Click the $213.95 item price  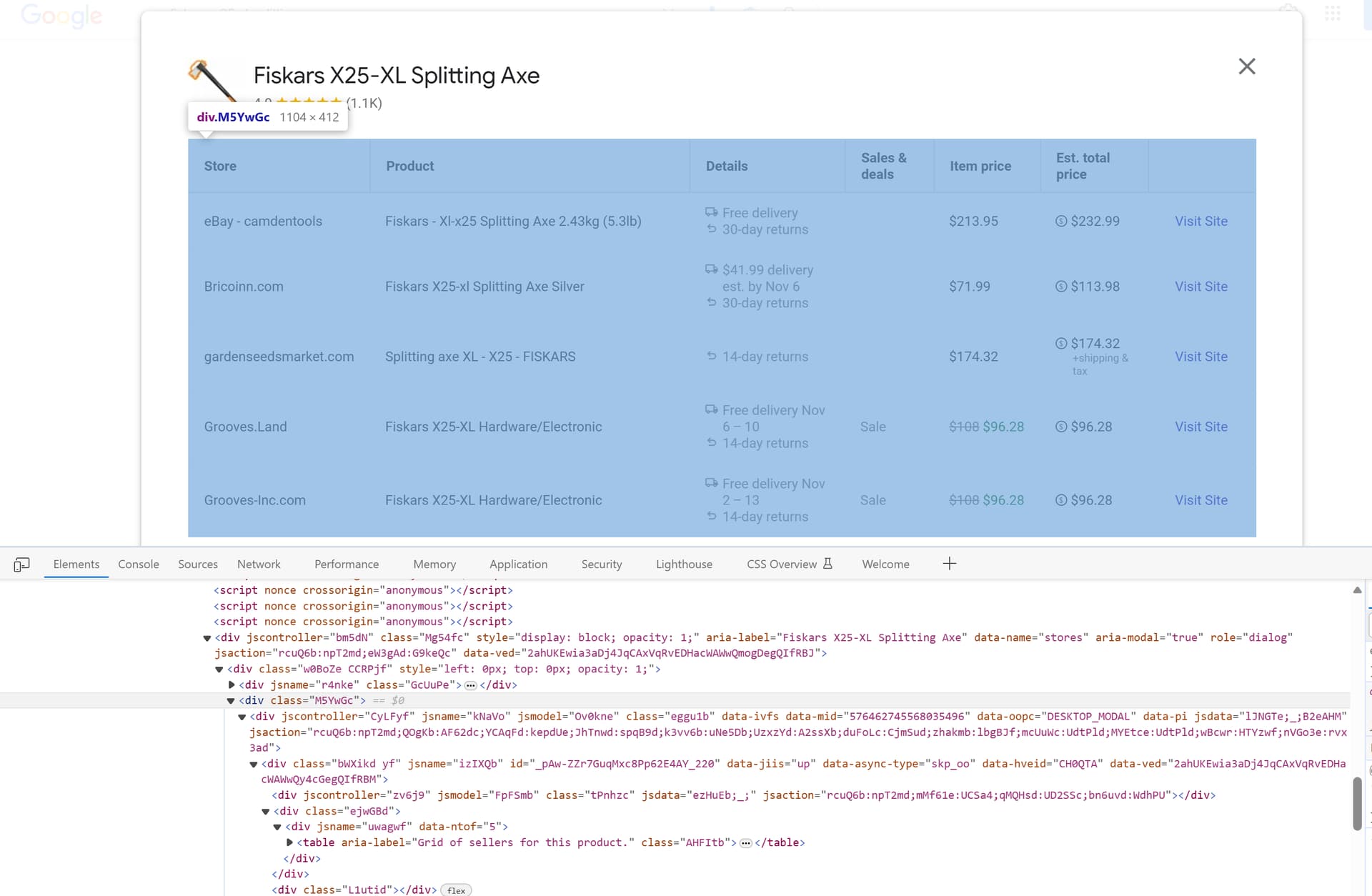pos(973,221)
